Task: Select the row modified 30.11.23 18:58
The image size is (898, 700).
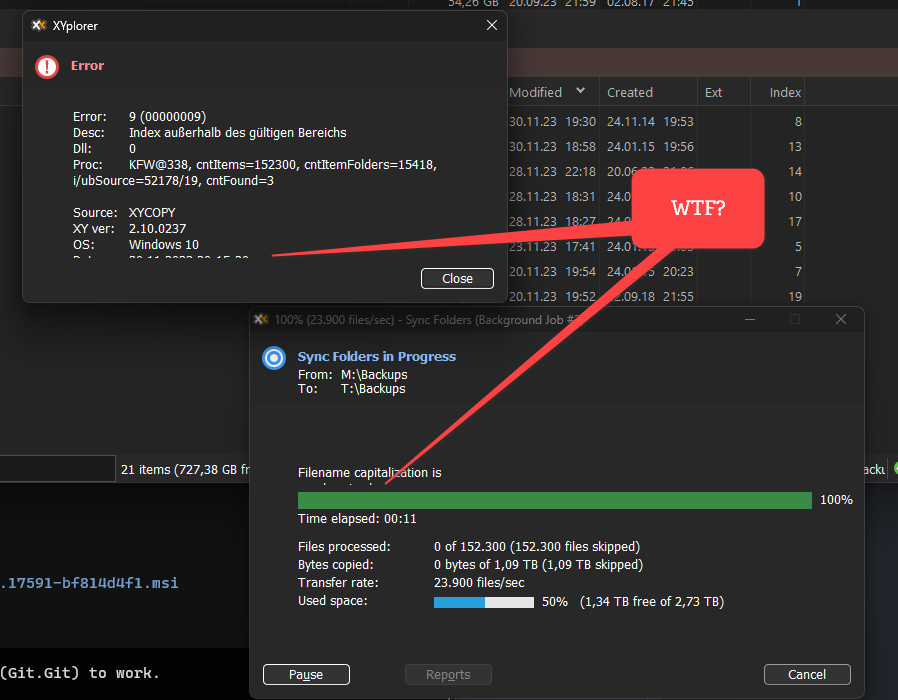Action: coord(552,147)
